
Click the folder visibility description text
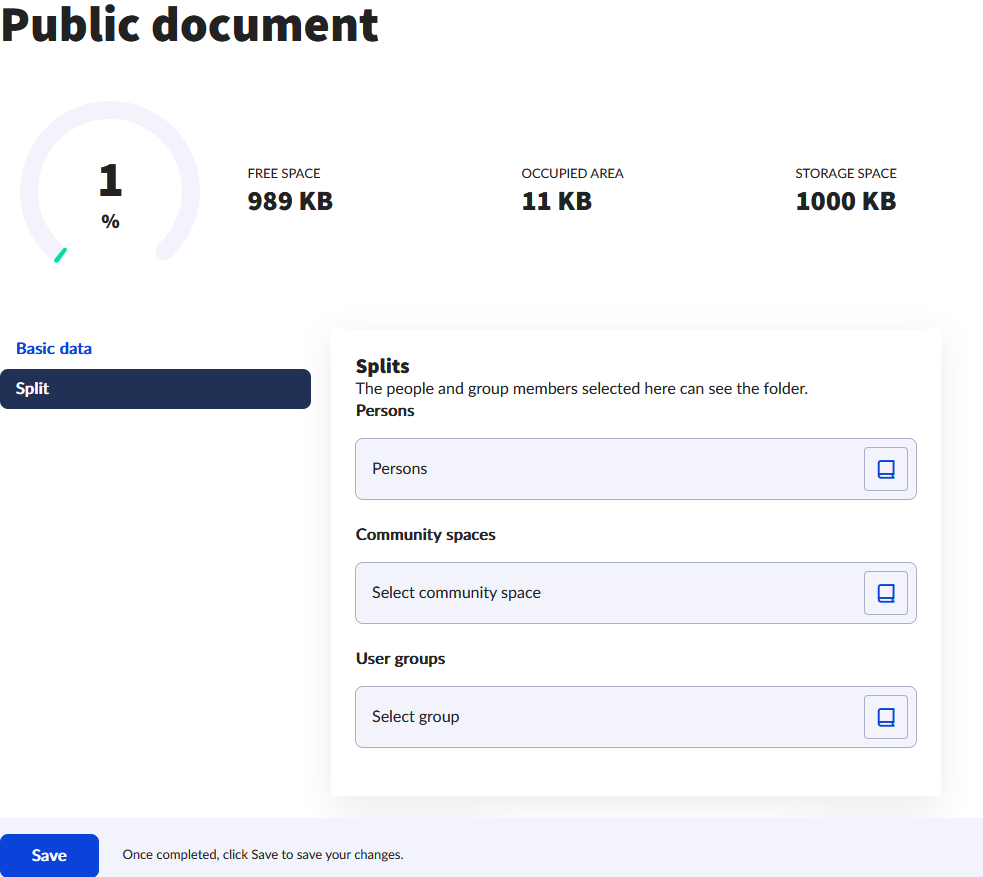point(582,389)
